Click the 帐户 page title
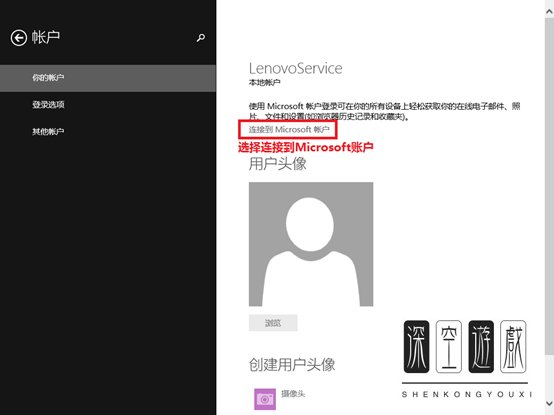The width and height of the screenshot is (554, 415). click(x=46, y=37)
